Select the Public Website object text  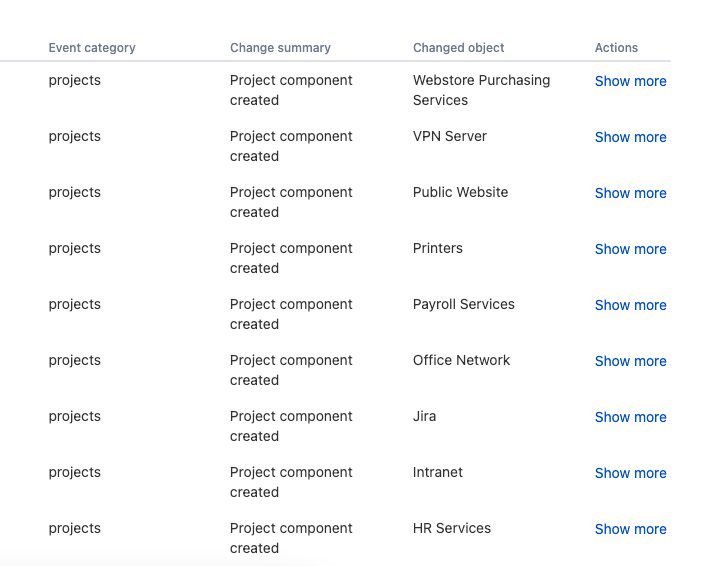click(x=460, y=192)
